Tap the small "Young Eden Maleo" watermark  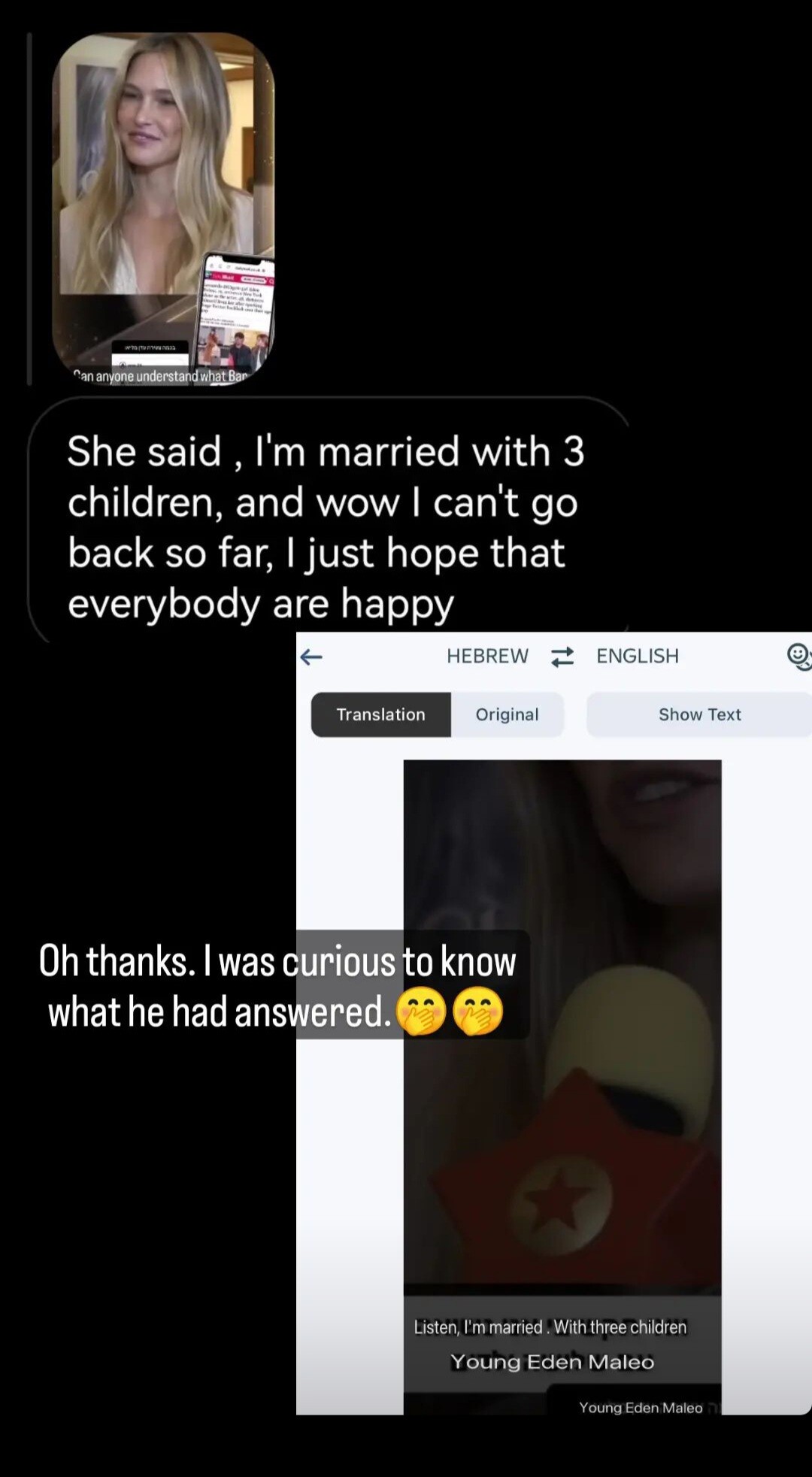tap(641, 1408)
